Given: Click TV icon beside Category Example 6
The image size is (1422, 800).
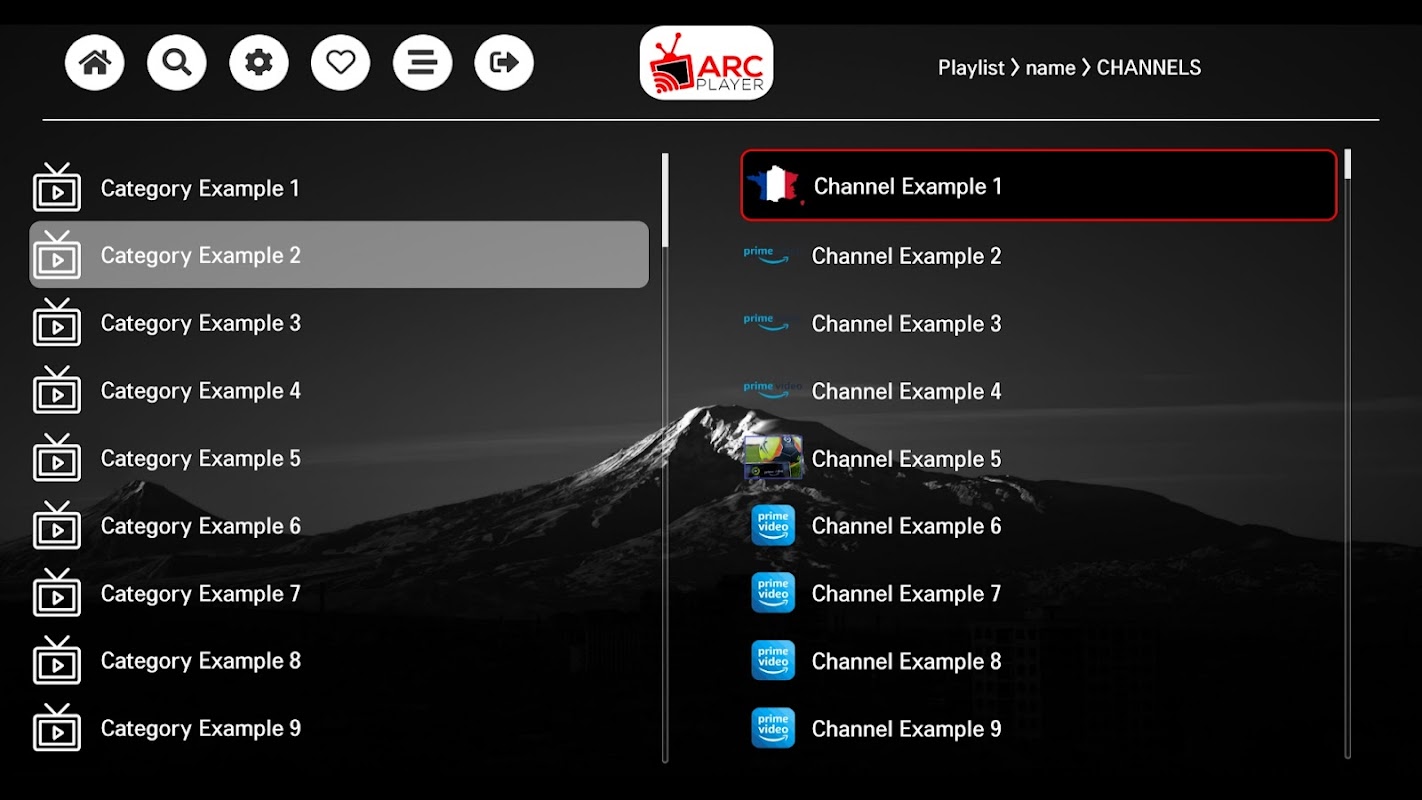Looking at the screenshot, I should (x=57, y=525).
